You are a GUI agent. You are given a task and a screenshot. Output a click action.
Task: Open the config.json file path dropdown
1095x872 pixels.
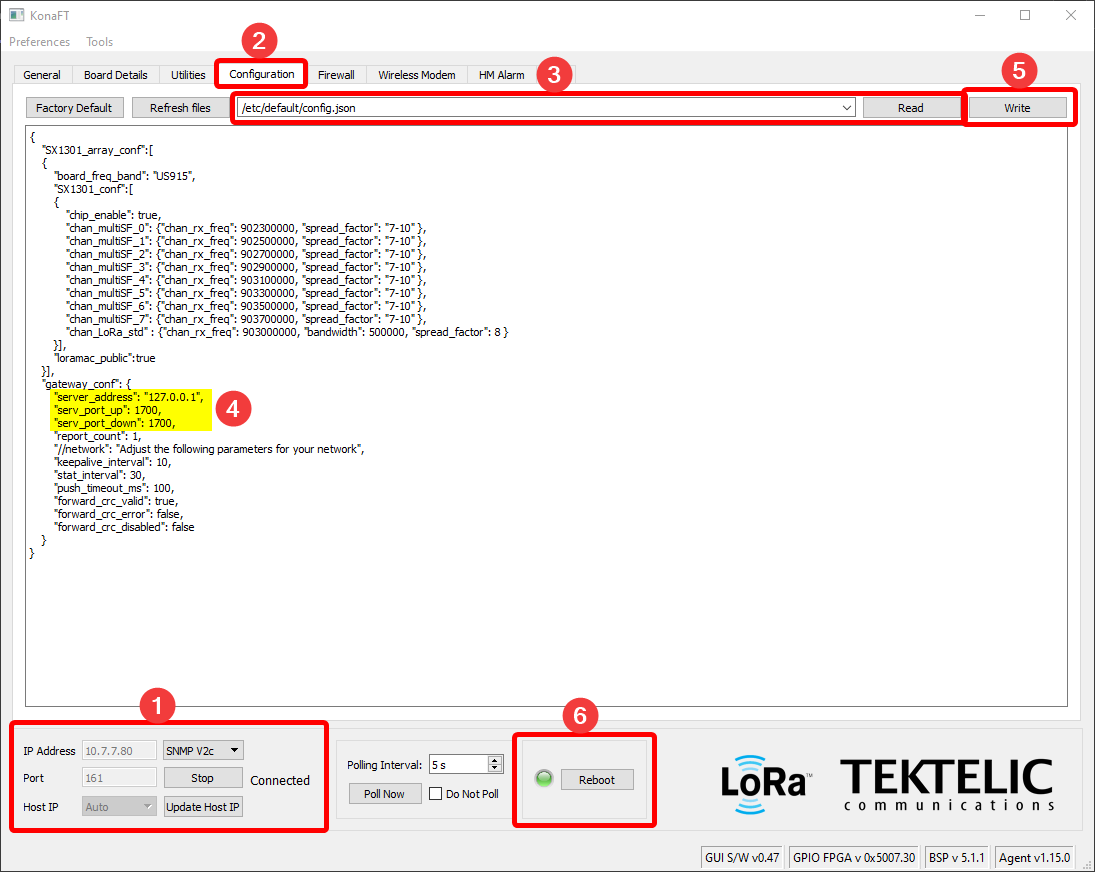click(846, 107)
